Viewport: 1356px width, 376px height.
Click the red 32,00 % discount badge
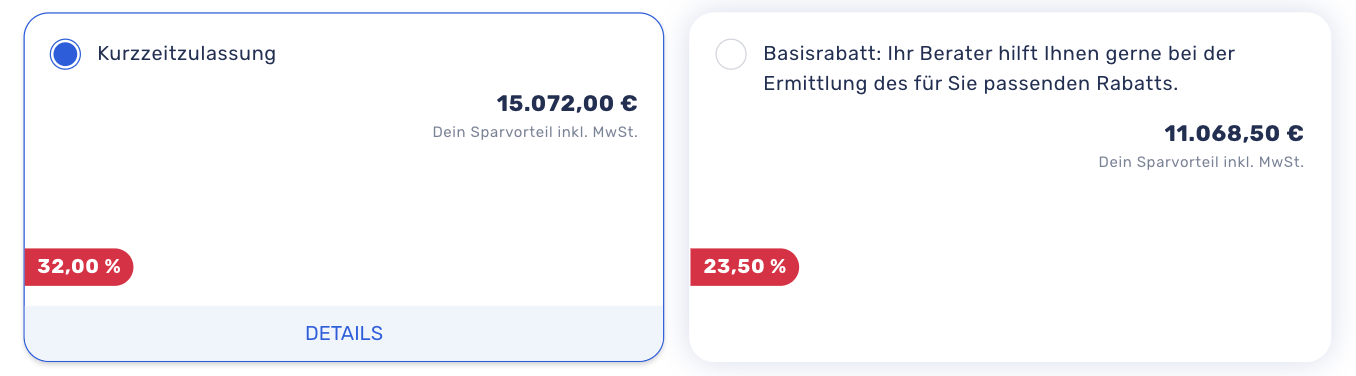79,267
